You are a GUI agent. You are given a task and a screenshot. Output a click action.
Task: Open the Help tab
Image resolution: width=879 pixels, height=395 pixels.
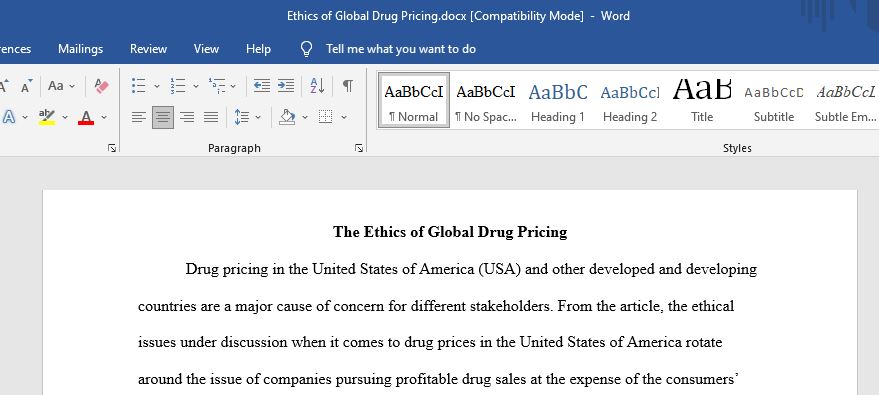click(x=258, y=49)
